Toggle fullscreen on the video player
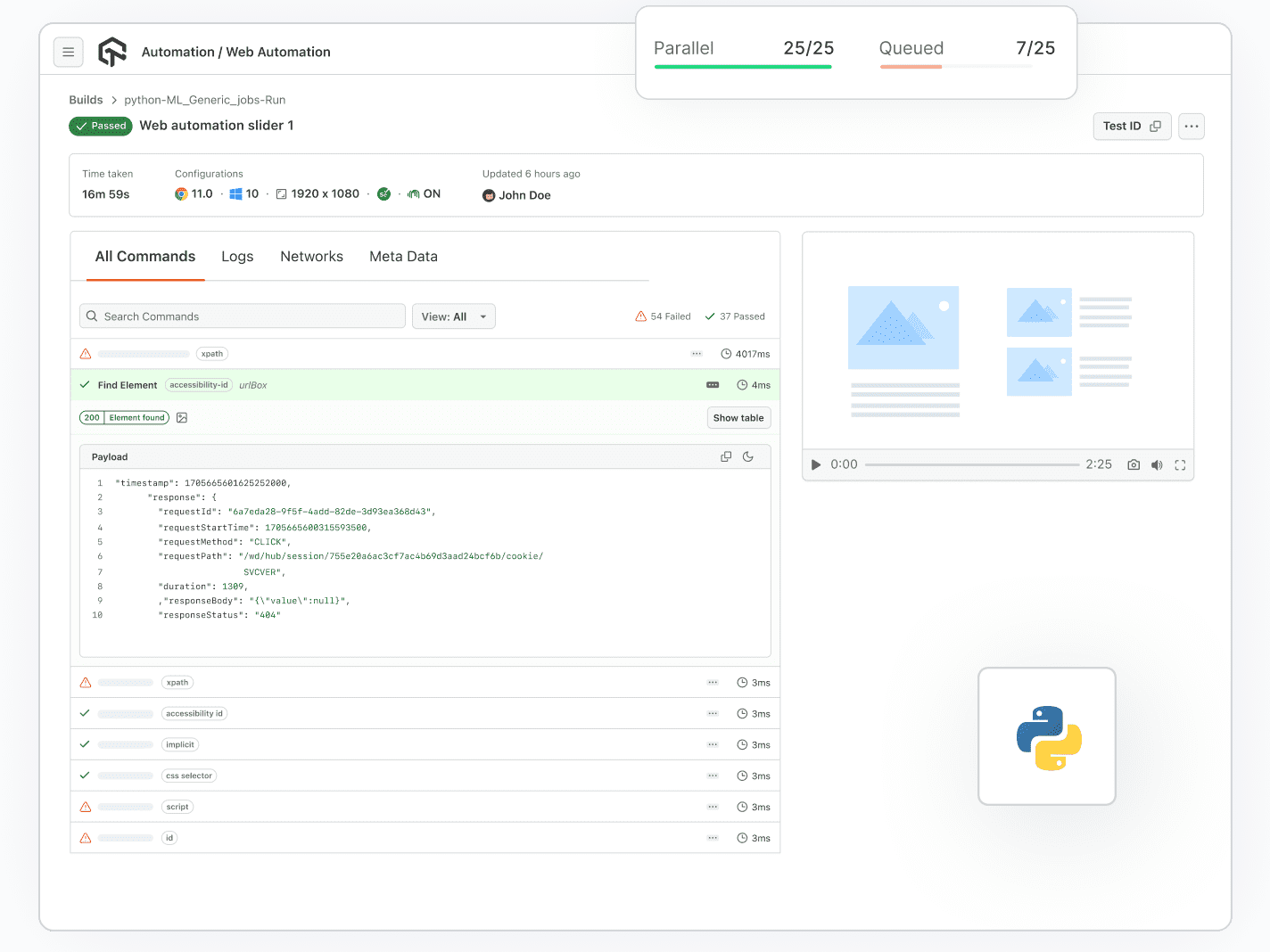This screenshot has height=952, width=1270. (x=1180, y=464)
